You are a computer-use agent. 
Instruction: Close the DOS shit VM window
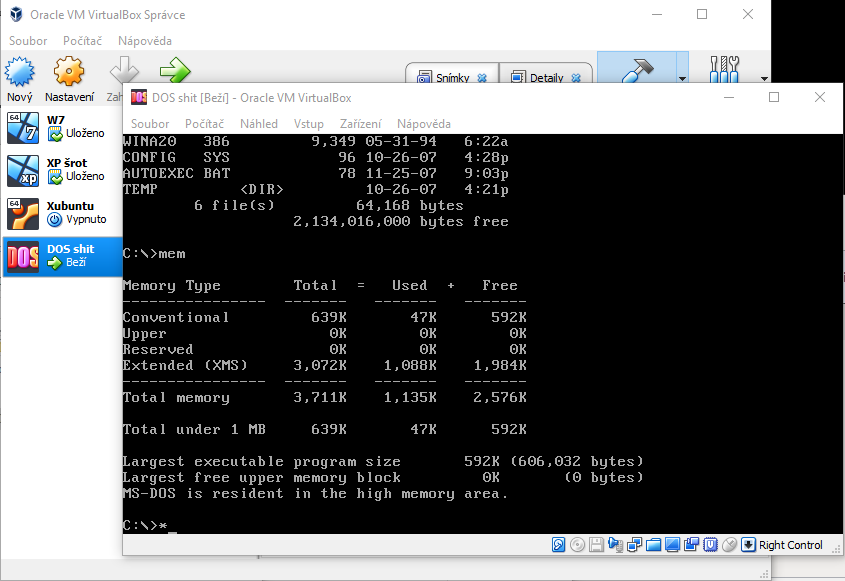click(x=820, y=97)
